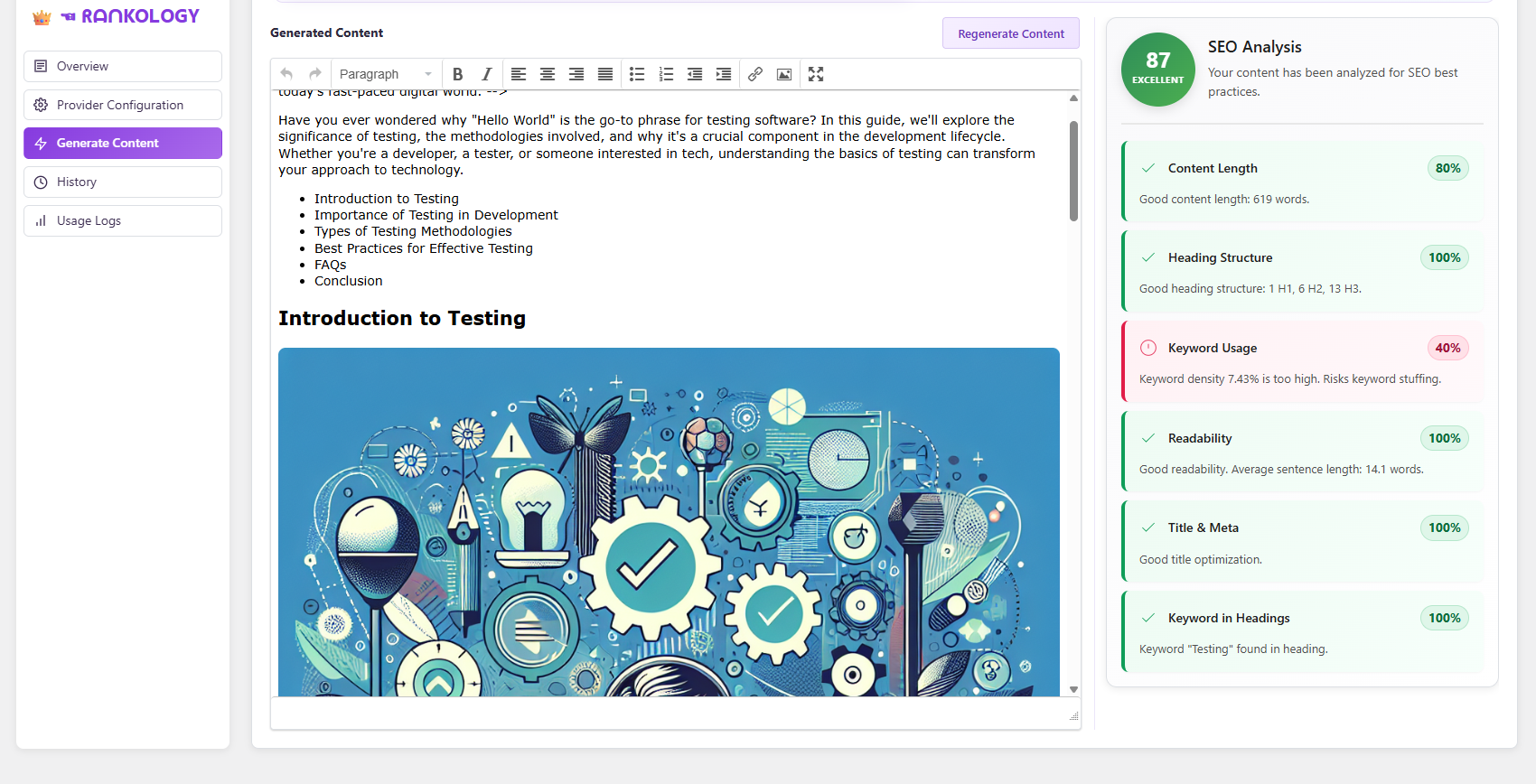Click the undo arrow icon
This screenshot has height=784, width=1536.
click(x=286, y=74)
